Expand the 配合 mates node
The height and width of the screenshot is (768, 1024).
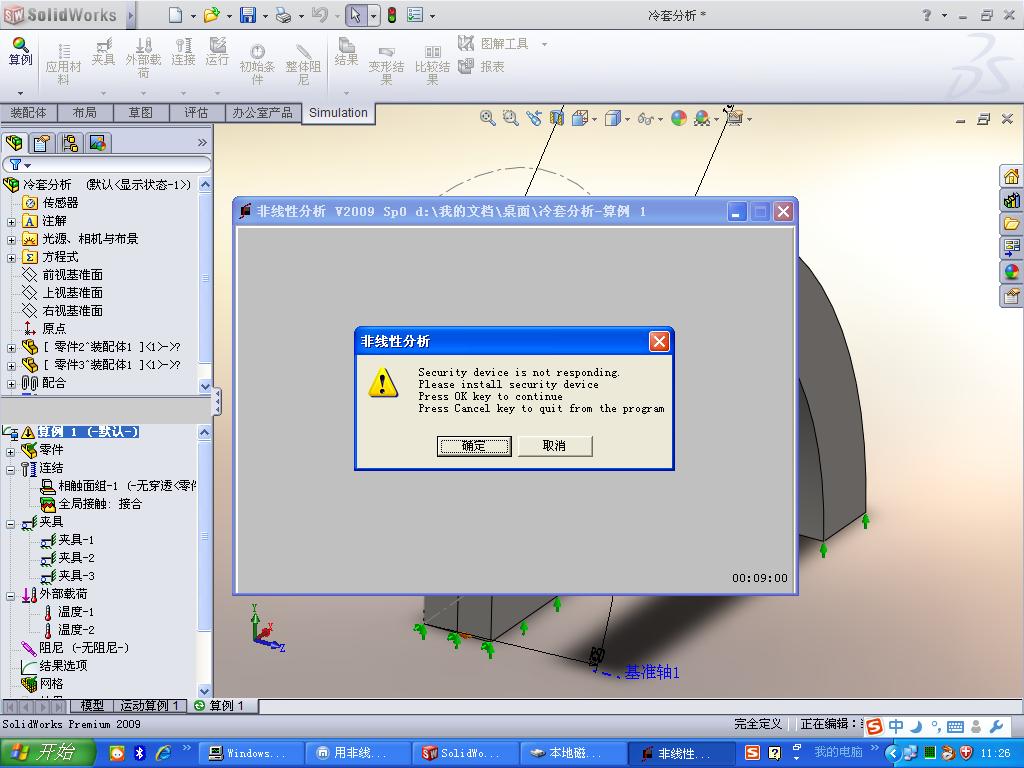click(11, 383)
